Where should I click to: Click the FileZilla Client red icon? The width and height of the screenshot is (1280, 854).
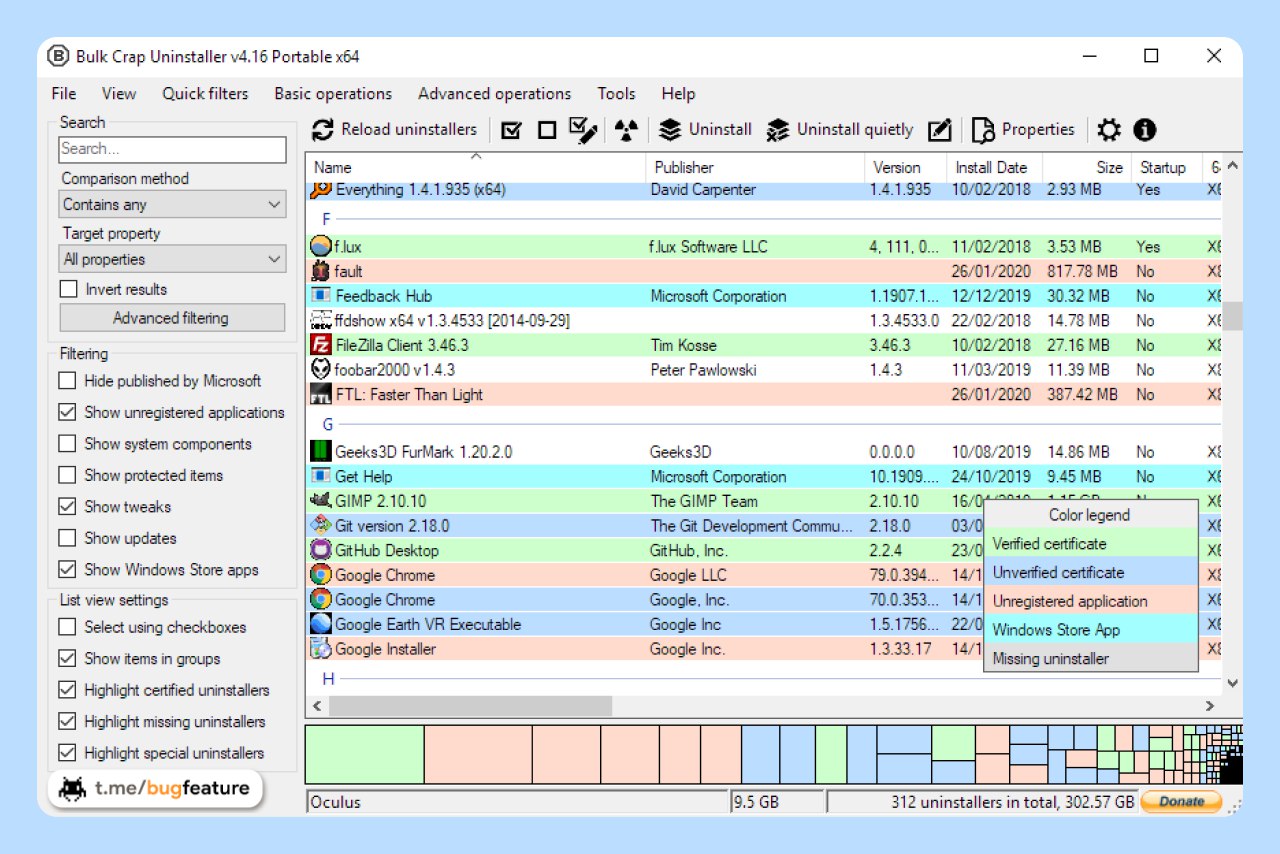point(320,345)
